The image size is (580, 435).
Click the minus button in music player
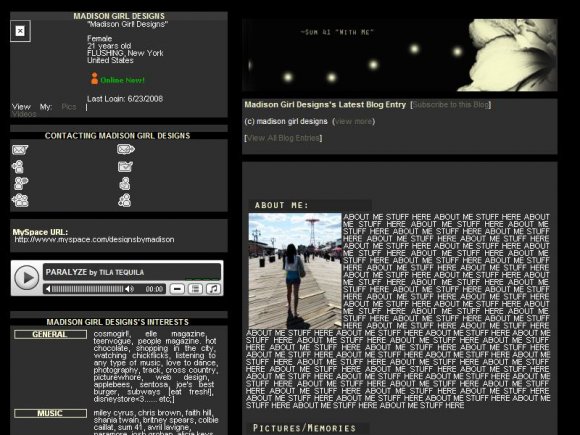tap(177, 289)
